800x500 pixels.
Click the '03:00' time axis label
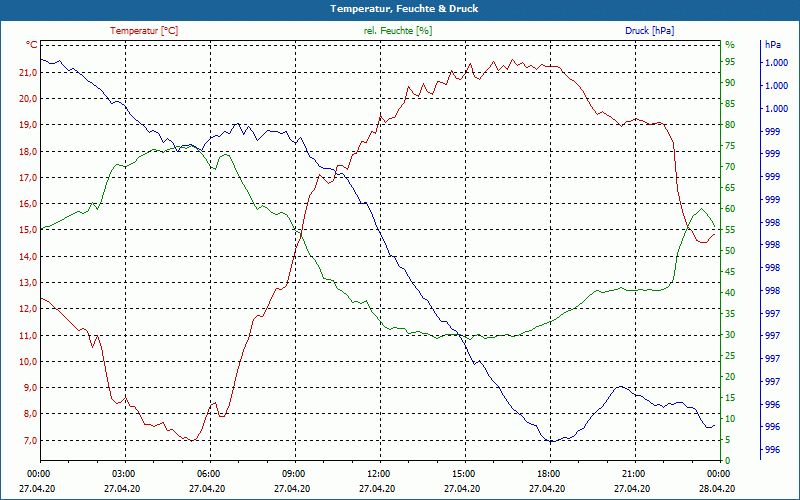[122, 473]
